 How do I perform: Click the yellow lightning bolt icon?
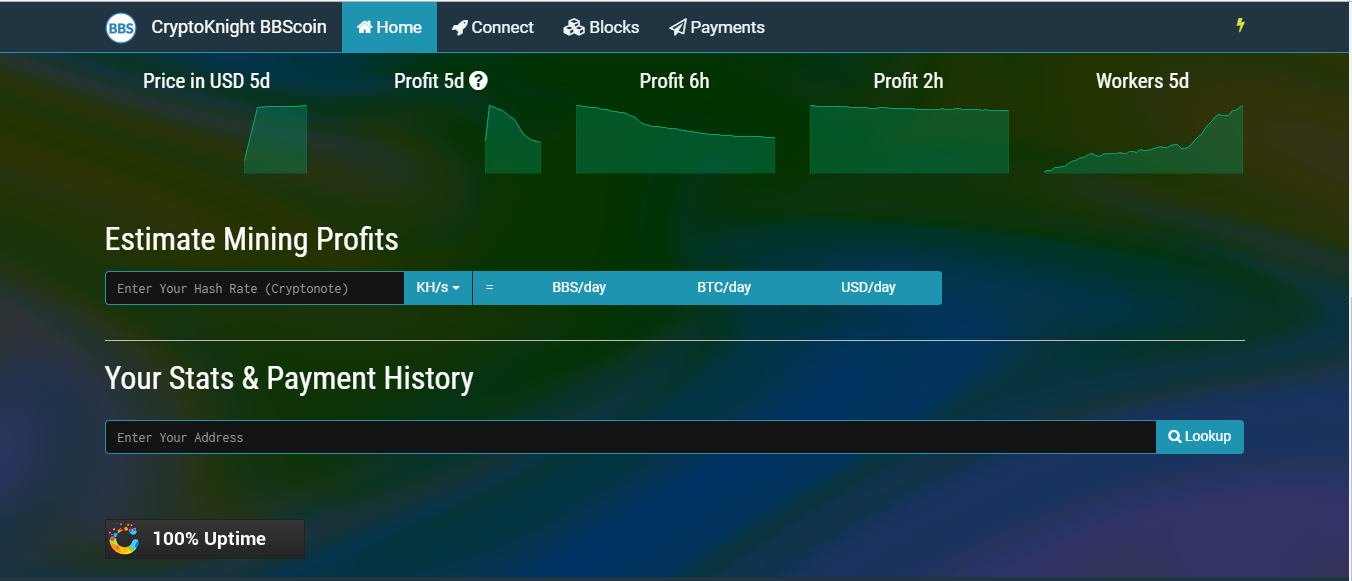coord(1240,26)
